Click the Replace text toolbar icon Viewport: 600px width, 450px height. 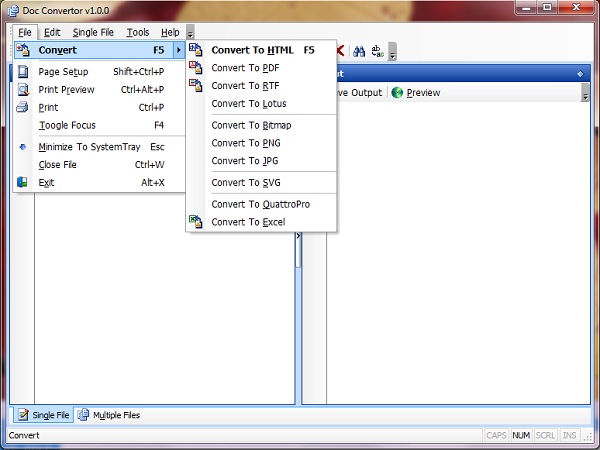click(x=377, y=51)
